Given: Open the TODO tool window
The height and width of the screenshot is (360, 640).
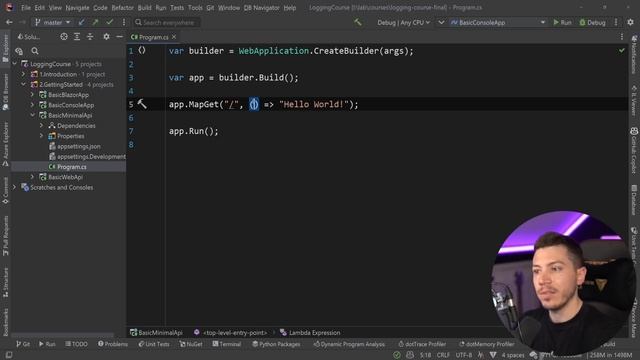Looking at the screenshot, I should pyautogui.click(x=76, y=344).
